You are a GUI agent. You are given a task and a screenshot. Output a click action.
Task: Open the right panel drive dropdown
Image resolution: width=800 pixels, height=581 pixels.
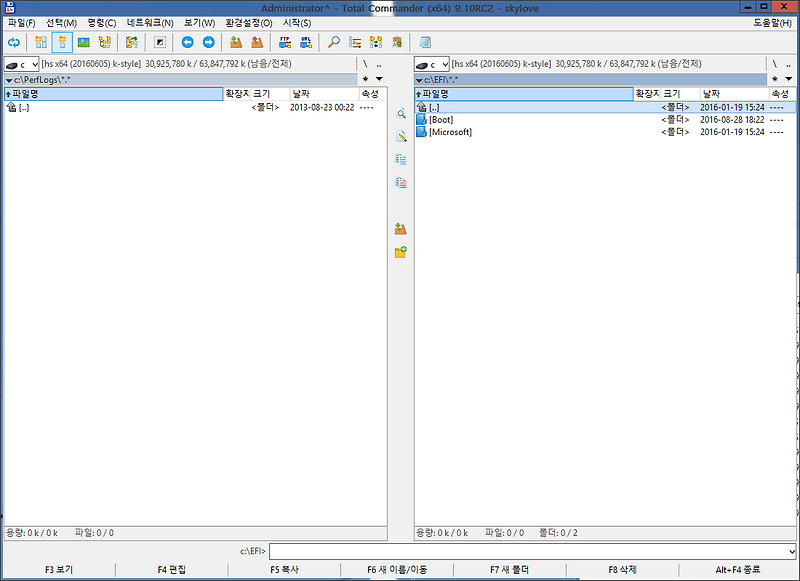pos(432,65)
